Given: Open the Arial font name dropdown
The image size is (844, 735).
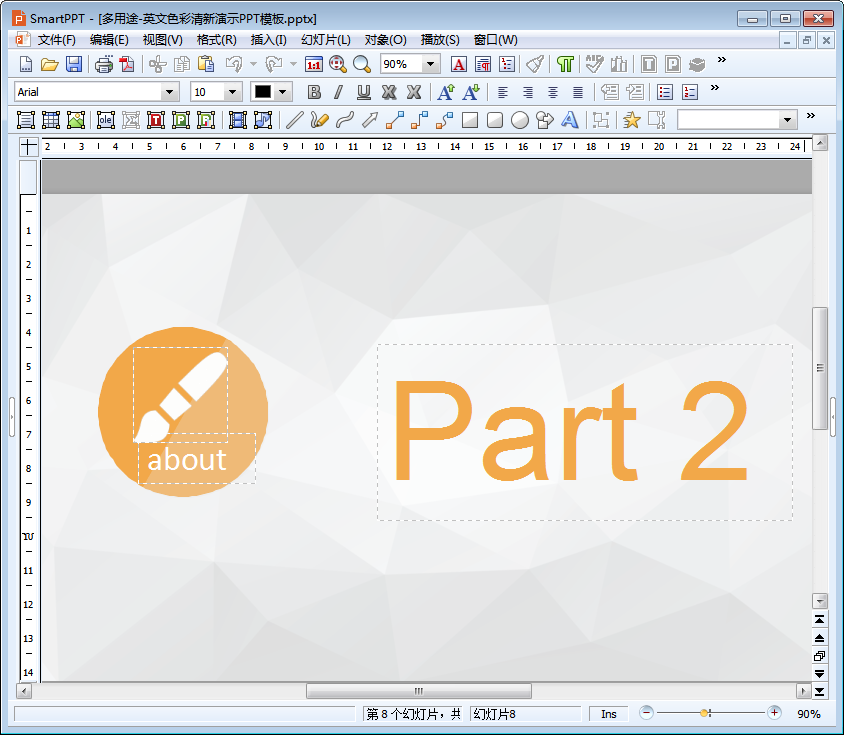Looking at the screenshot, I should [170, 92].
